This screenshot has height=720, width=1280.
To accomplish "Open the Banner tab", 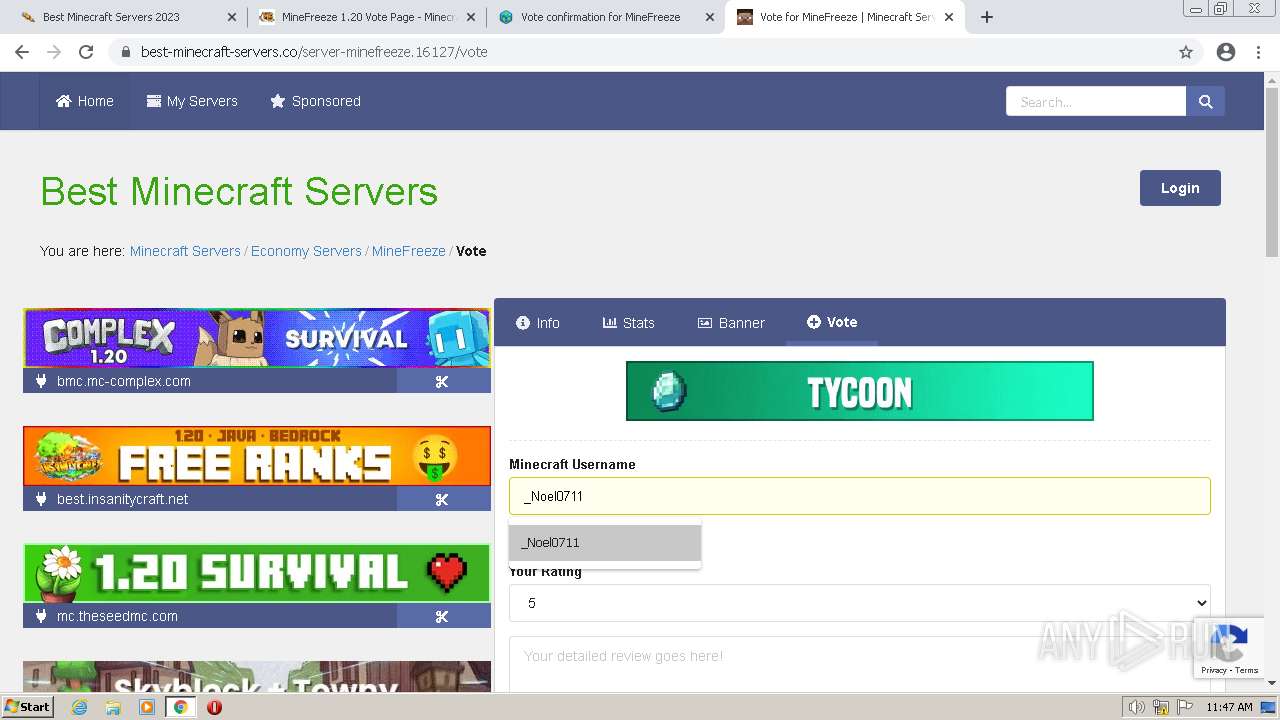I will [x=731, y=323].
